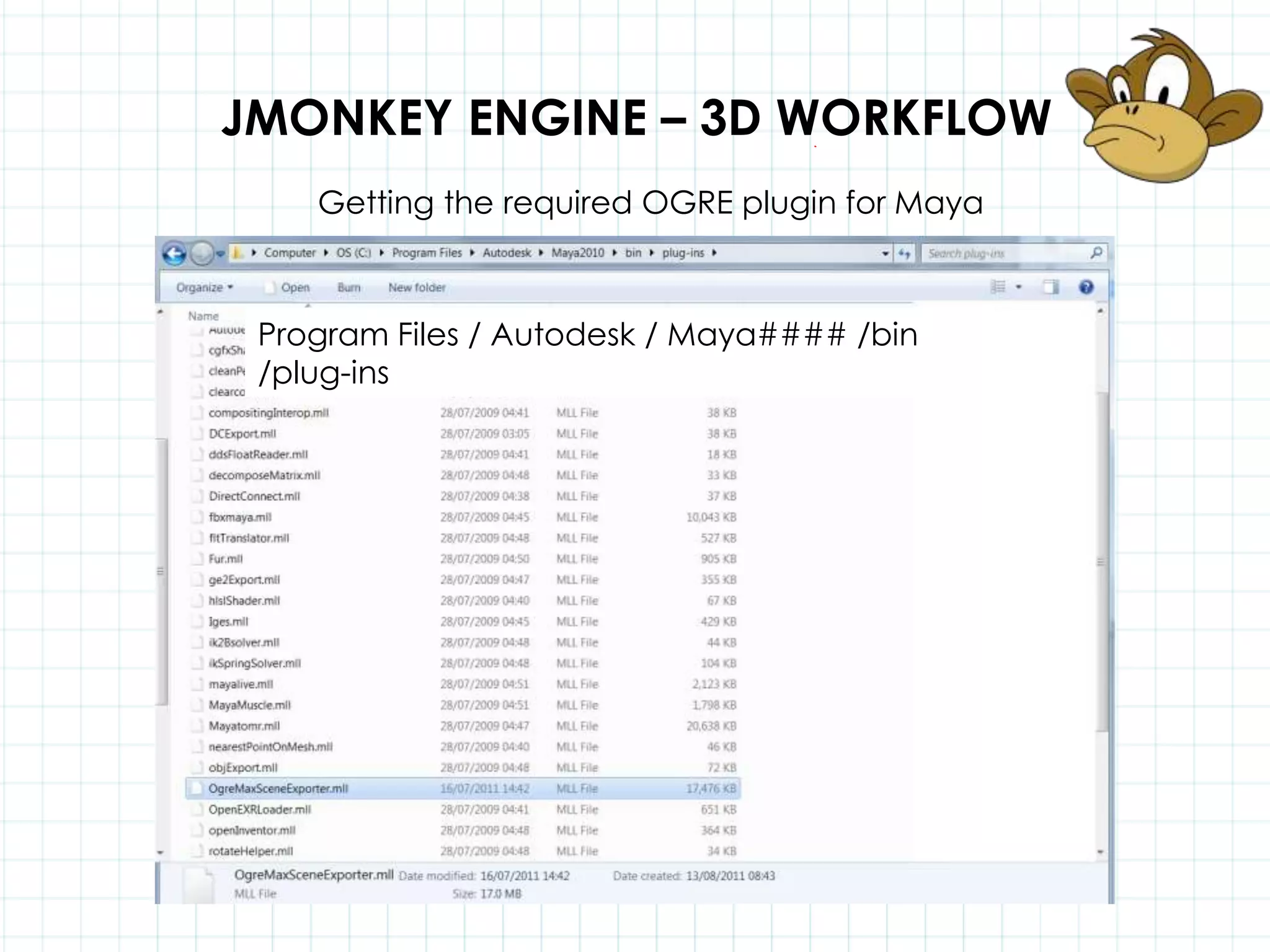Click the refresh icon beside address bar
1270x952 pixels.
(904, 253)
